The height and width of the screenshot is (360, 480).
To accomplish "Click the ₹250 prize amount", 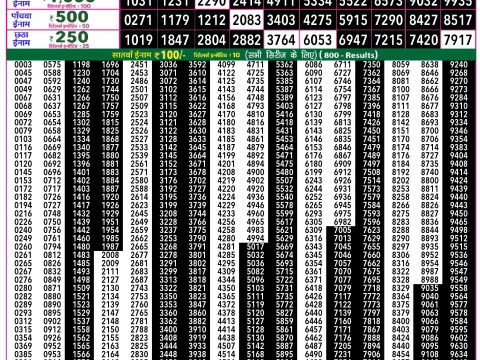I will coord(69,37).
